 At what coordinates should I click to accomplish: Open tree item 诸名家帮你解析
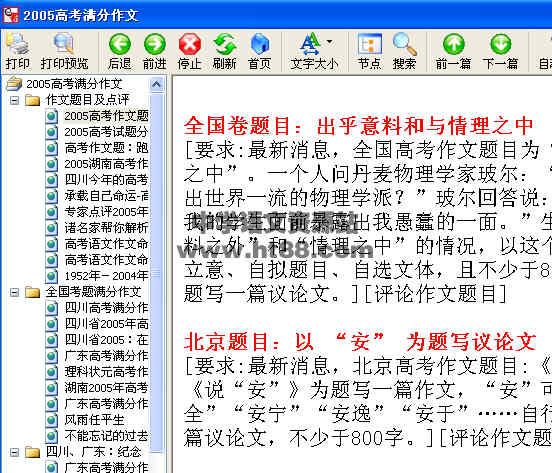106,228
